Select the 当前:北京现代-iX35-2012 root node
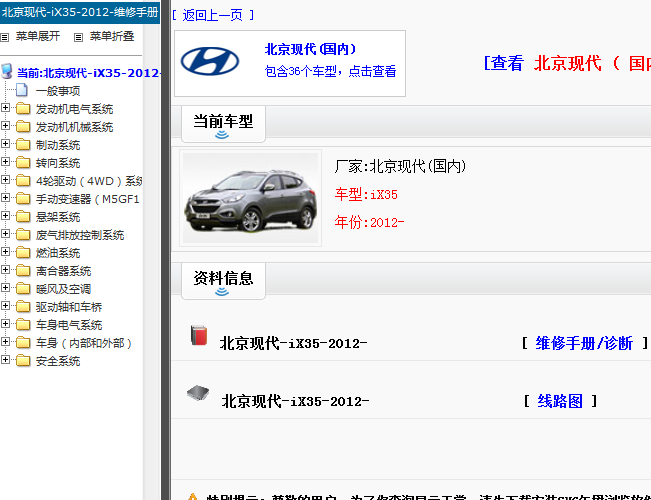Screen dimensions: 651x500 (88, 73)
